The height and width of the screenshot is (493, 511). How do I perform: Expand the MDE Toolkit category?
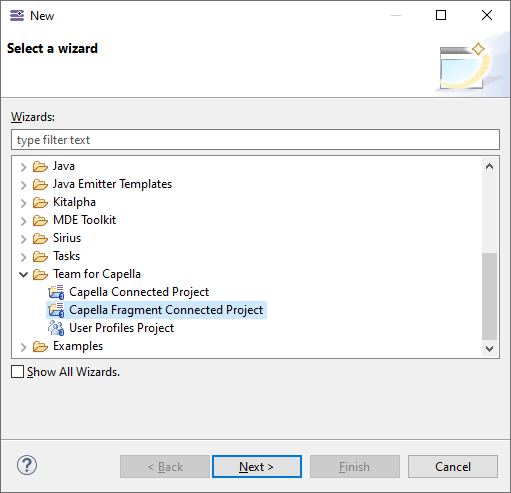coord(23,221)
